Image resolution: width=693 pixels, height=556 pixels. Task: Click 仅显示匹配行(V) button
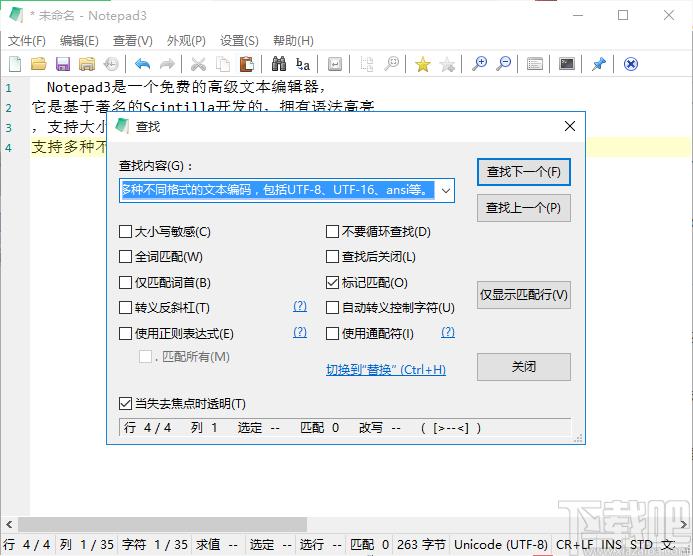click(524, 295)
